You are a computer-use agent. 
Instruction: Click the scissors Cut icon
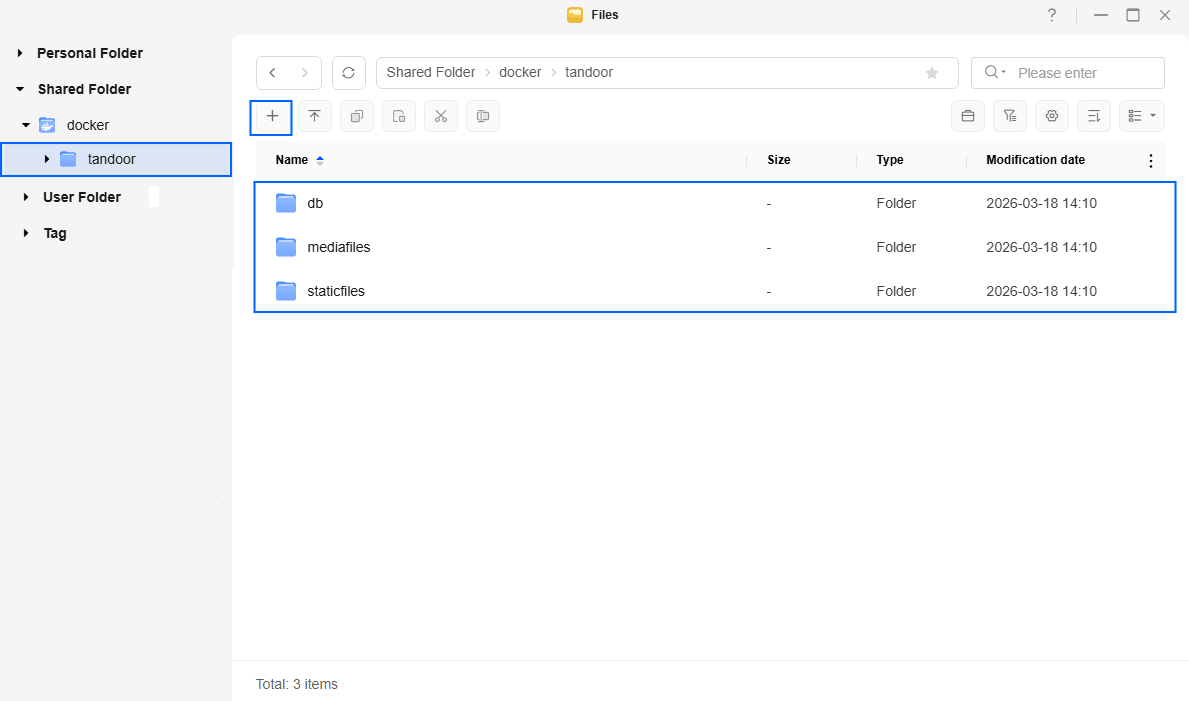coord(440,117)
